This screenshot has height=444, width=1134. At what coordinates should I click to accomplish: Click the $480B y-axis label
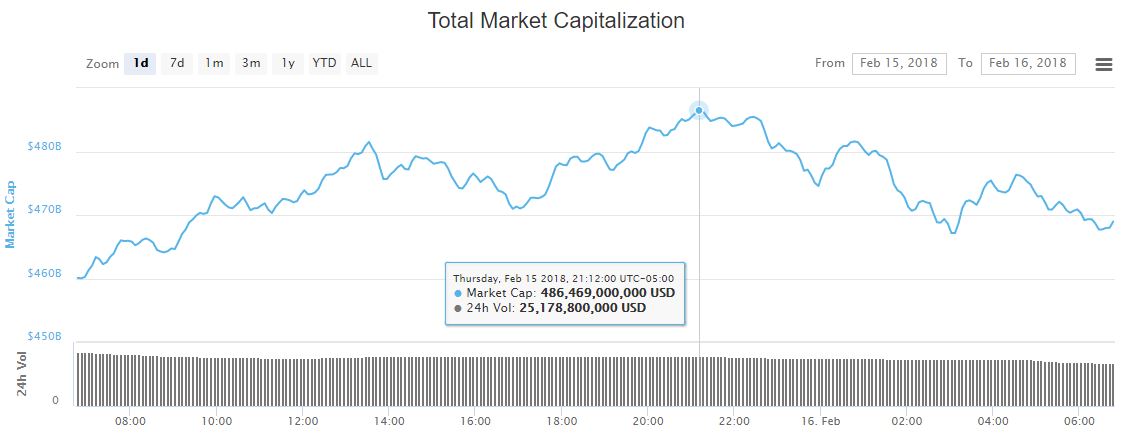[45, 146]
